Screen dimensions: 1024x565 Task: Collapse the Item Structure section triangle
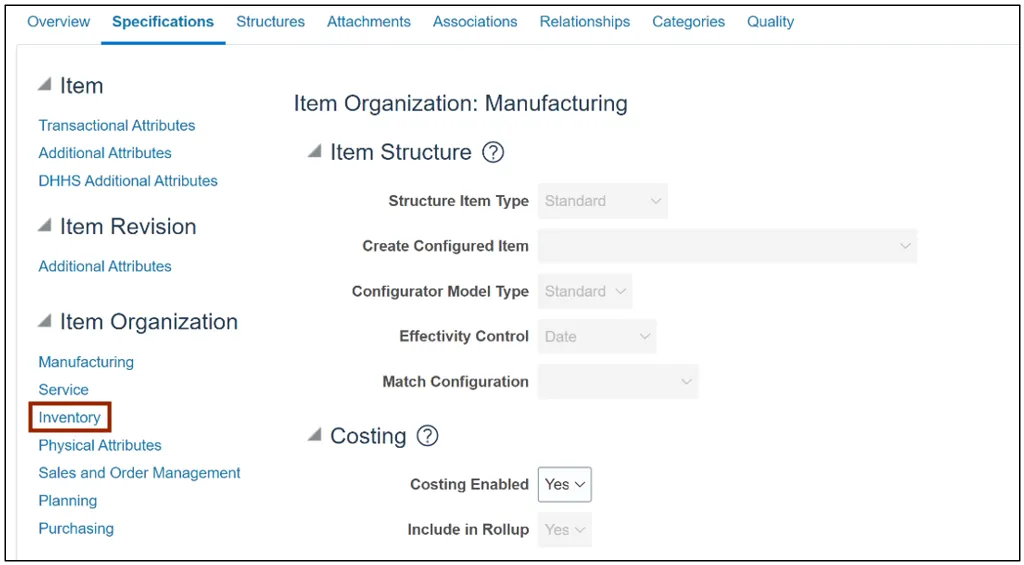click(x=315, y=152)
